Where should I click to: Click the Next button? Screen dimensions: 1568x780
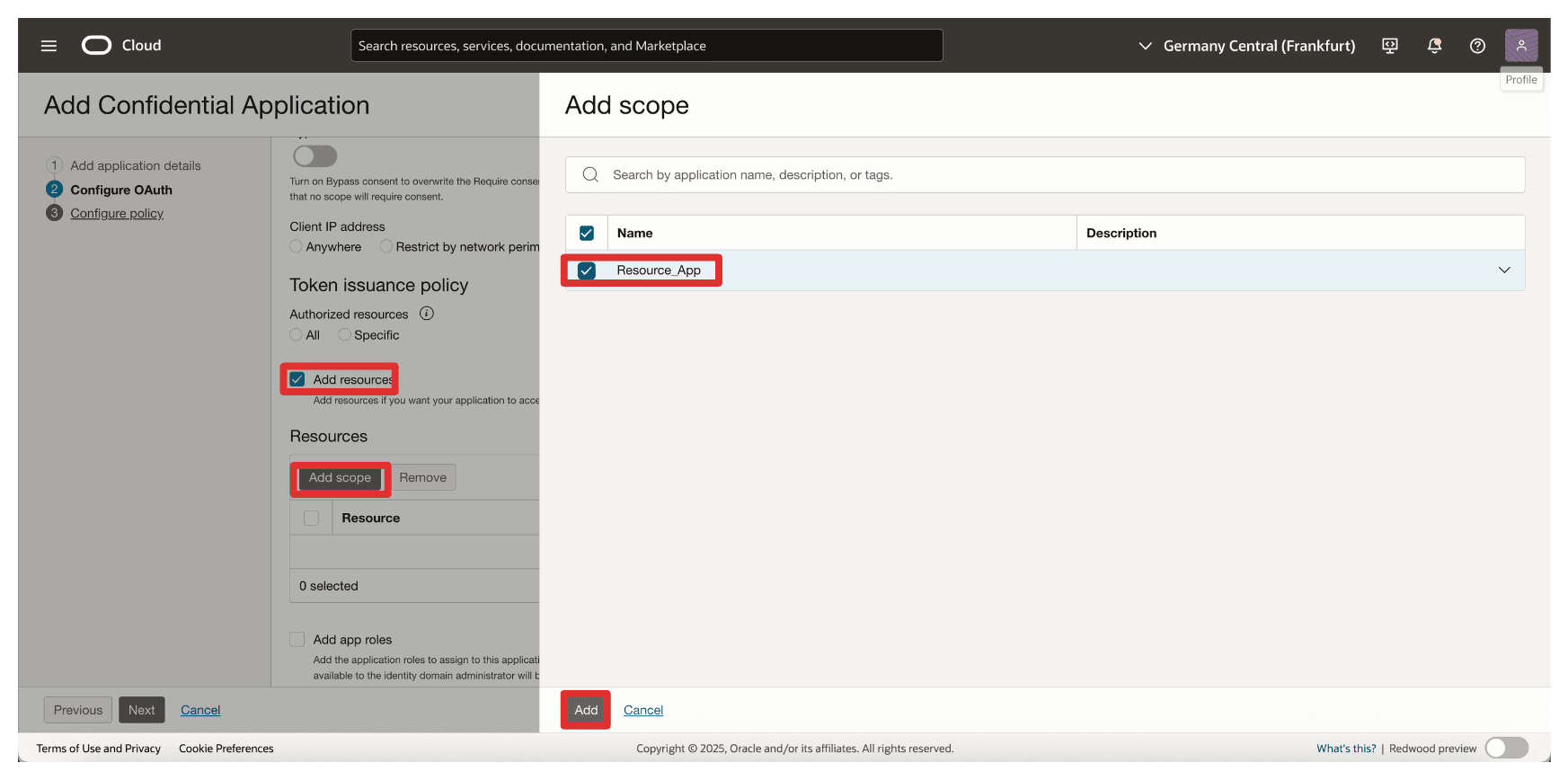pyautogui.click(x=142, y=710)
